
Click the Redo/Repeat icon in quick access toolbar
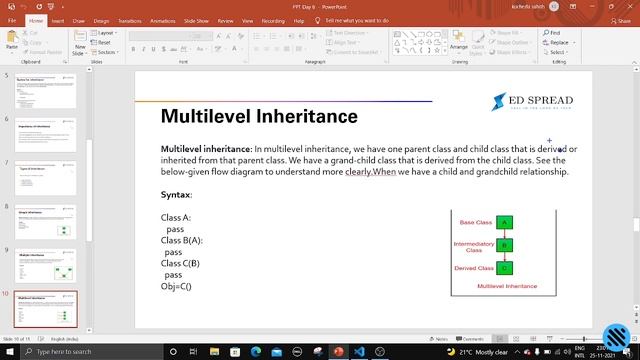(x=39, y=7)
